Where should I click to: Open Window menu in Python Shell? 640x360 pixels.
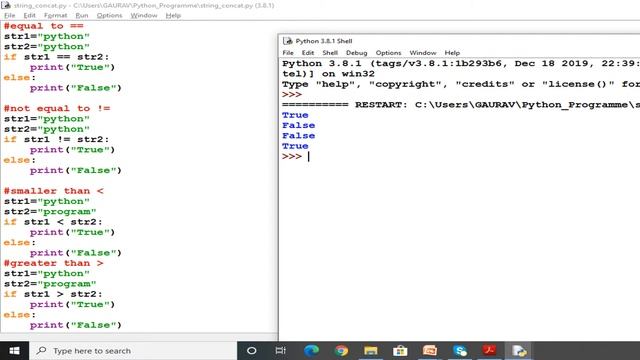pyautogui.click(x=423, y=53)
